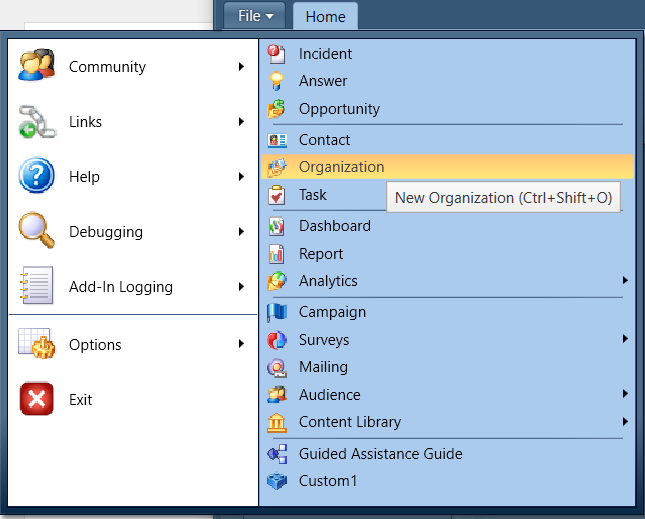Click the blue Help question mark icon
Screen dimensions: 645x519
(37, 176)
